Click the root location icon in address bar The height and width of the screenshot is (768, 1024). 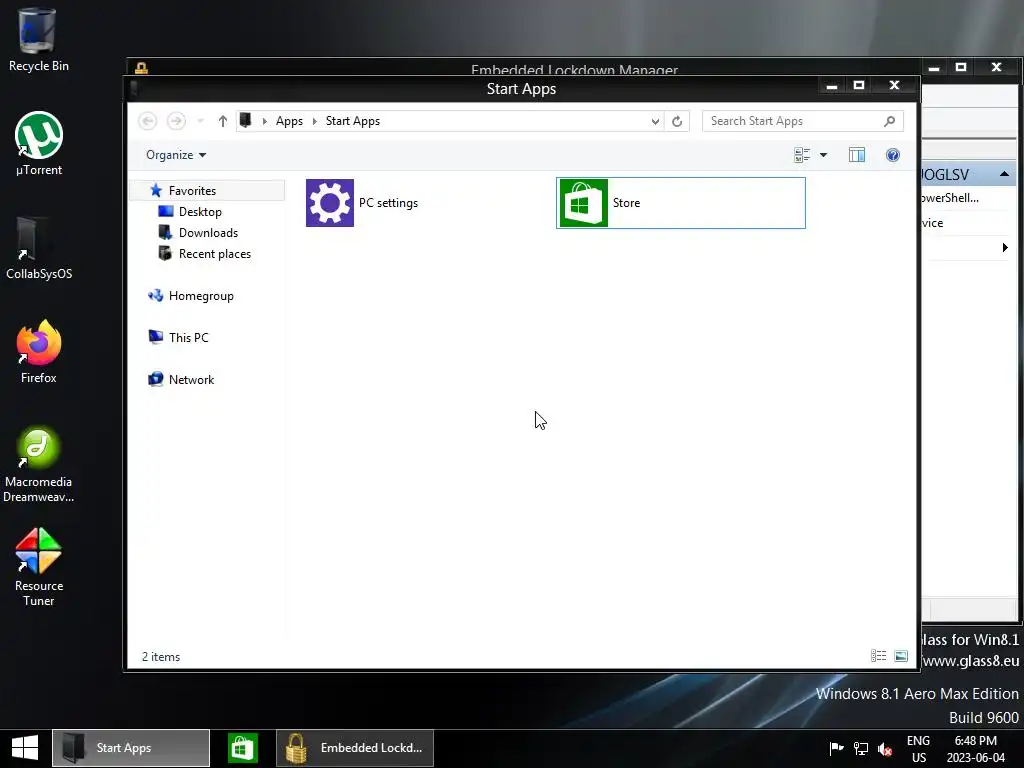(246, 120)
